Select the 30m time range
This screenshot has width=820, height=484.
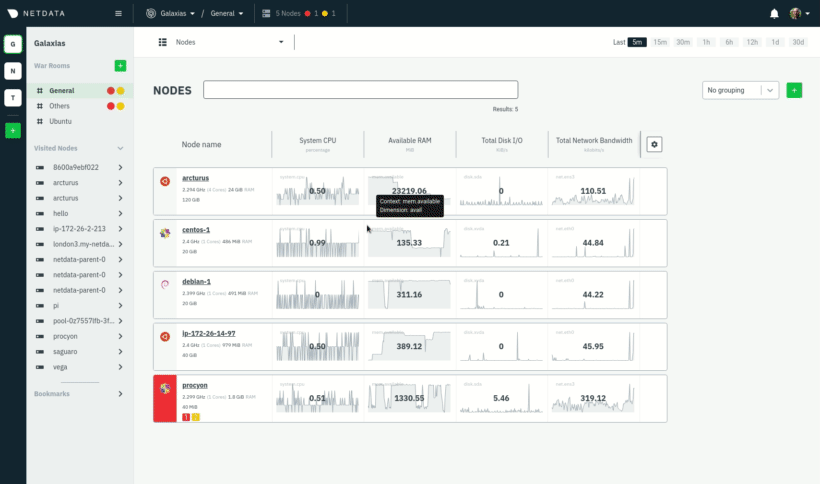tap(683, 42)
